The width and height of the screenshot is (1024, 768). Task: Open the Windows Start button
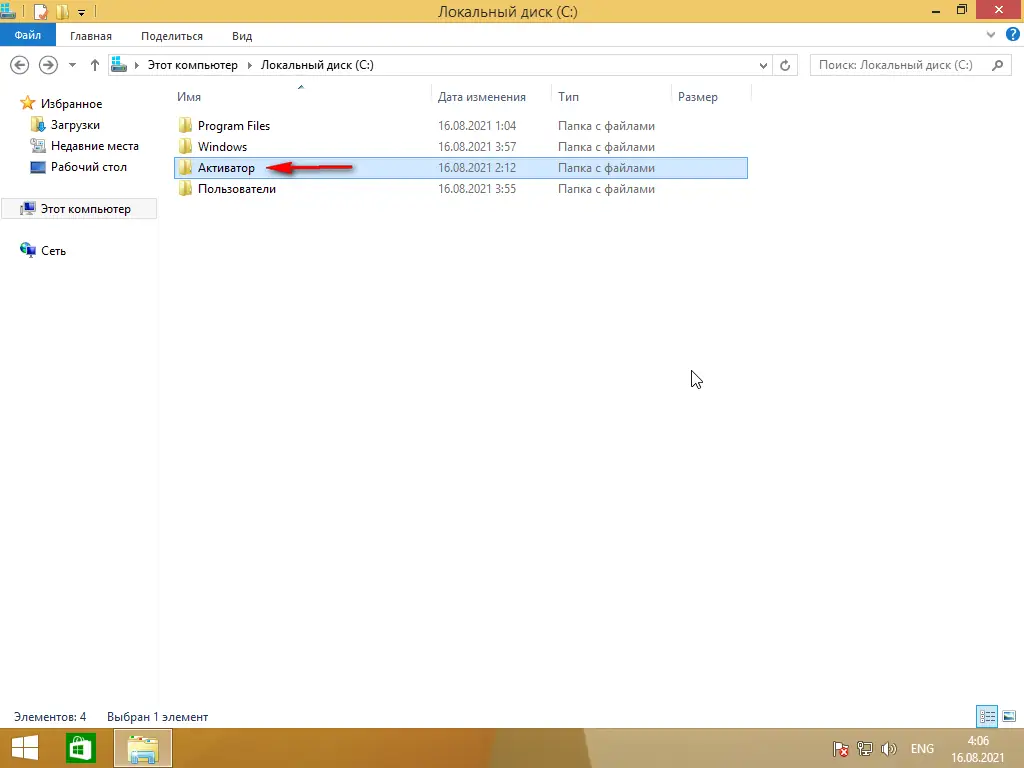(x=25, y=748)
